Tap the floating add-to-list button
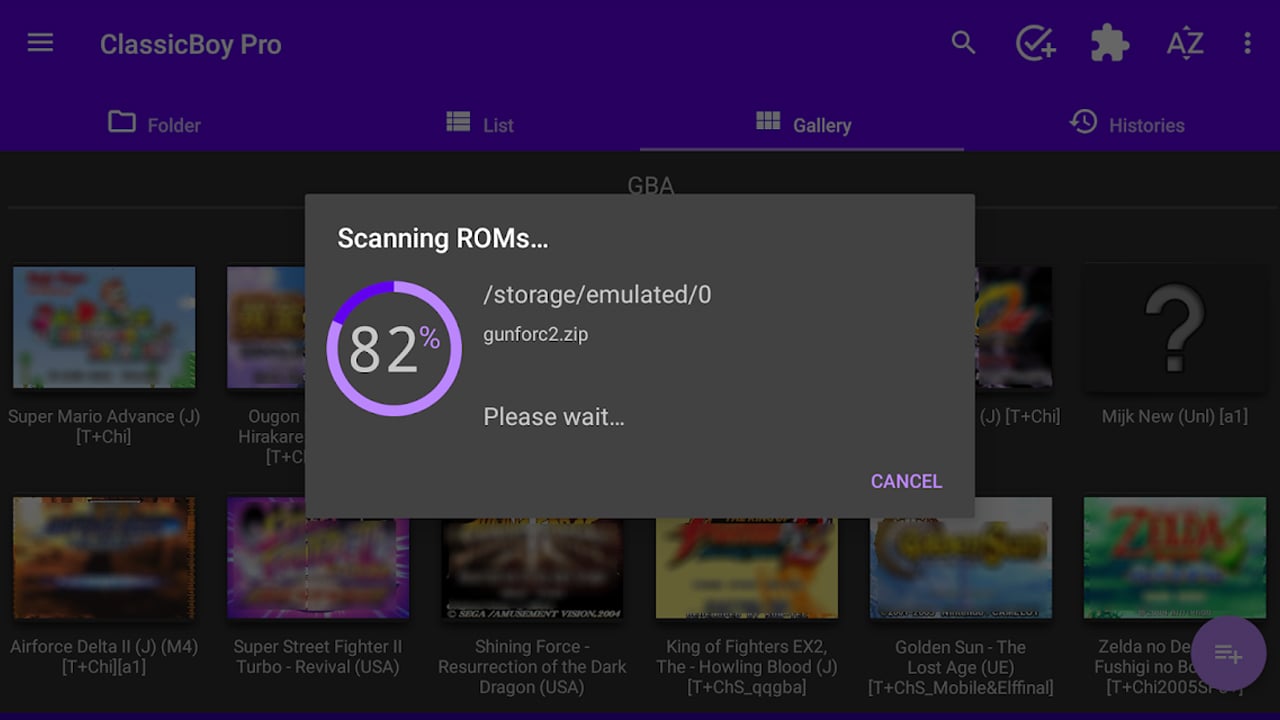Image resolution: width=1280 pixels, height=720 pixels. click(x=1228, y=655)
